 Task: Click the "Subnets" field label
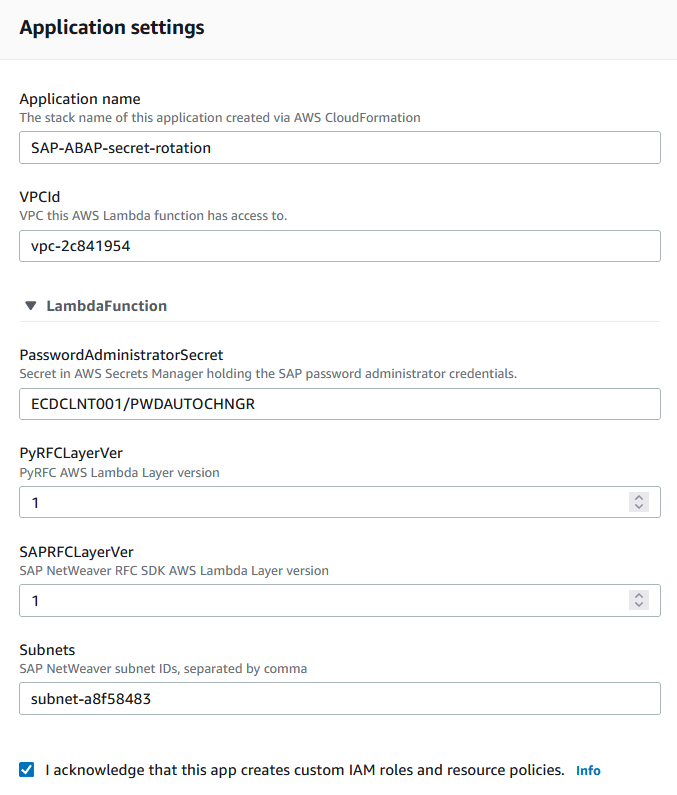coord(47,650)
